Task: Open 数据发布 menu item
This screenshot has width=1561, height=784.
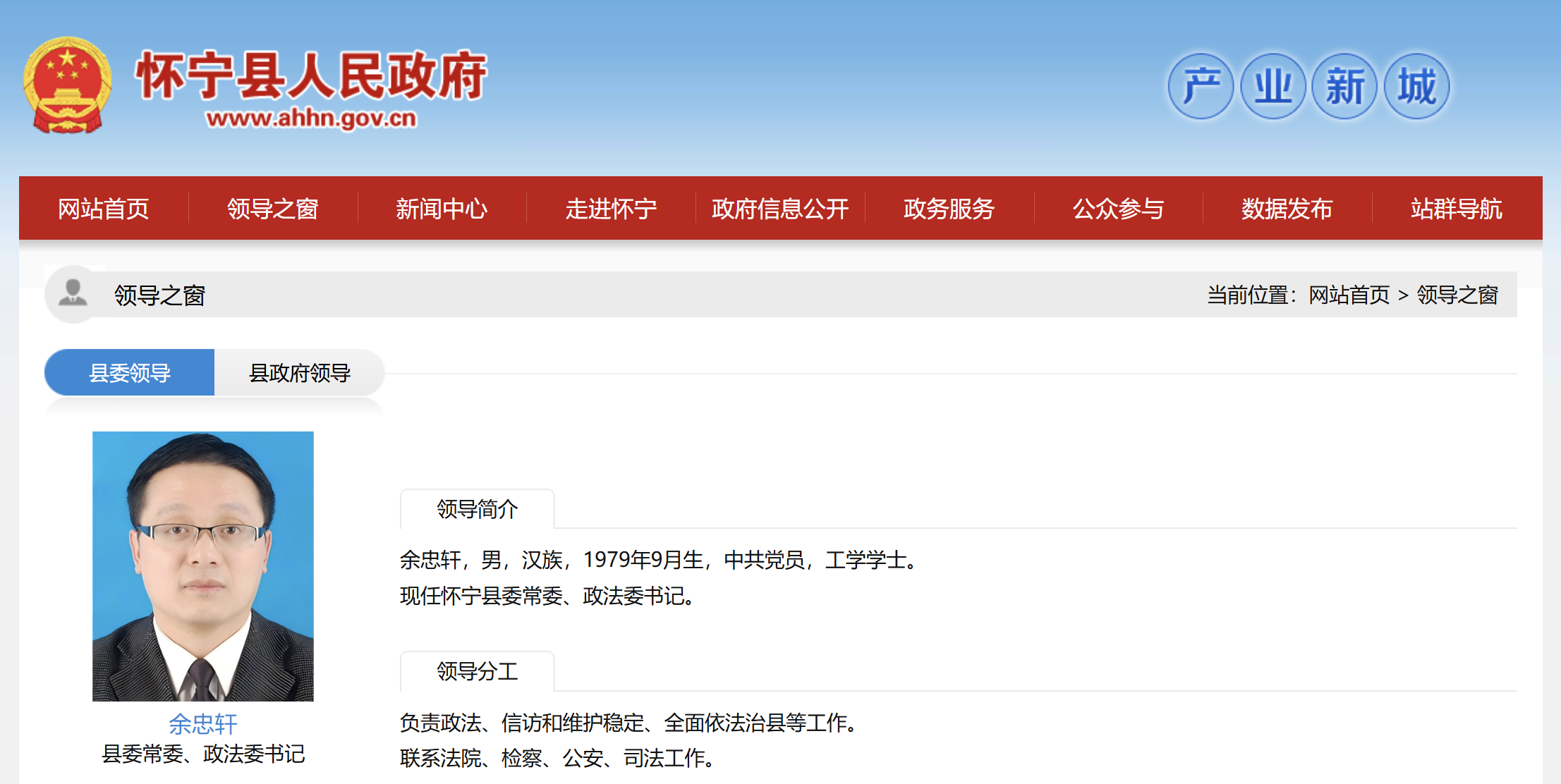Action: 1287,209
